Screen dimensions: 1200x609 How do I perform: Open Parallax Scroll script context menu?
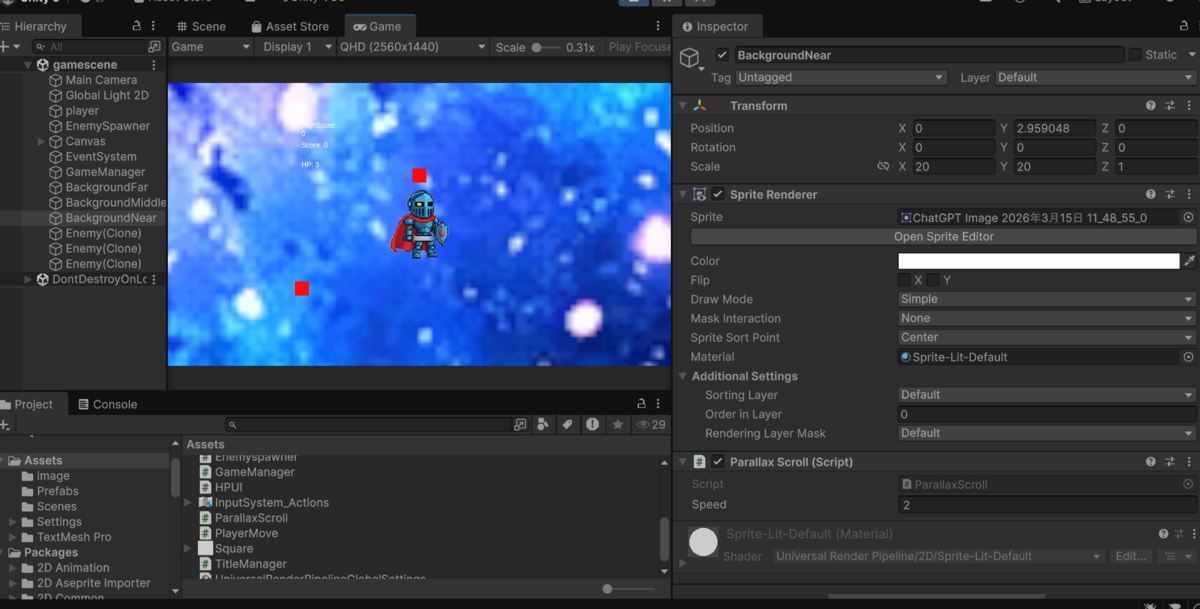point(1189,462)
